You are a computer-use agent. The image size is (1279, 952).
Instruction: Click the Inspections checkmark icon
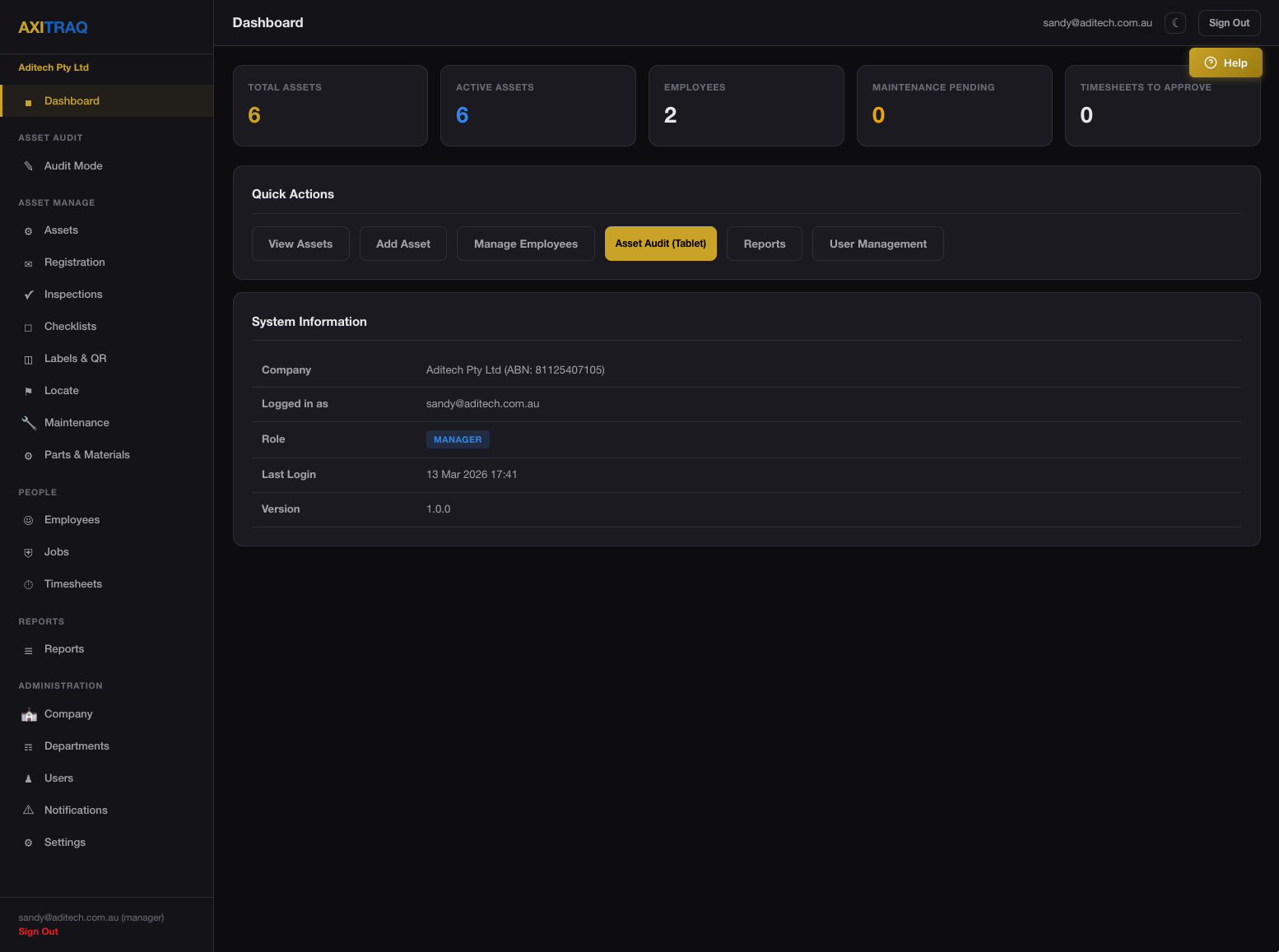[x=28, y=295]
